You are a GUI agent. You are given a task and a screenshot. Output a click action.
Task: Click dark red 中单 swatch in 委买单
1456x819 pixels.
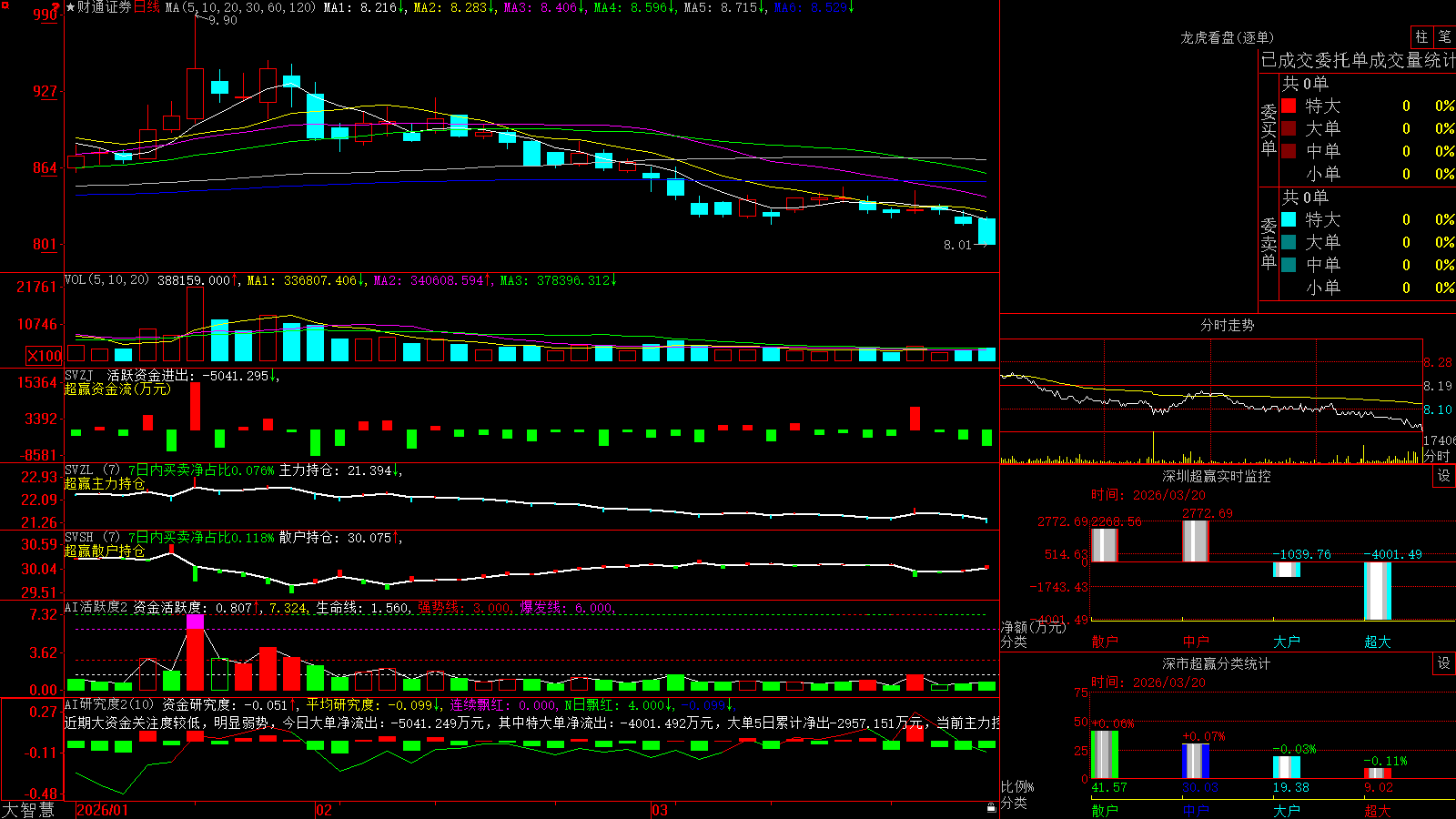1289,151
